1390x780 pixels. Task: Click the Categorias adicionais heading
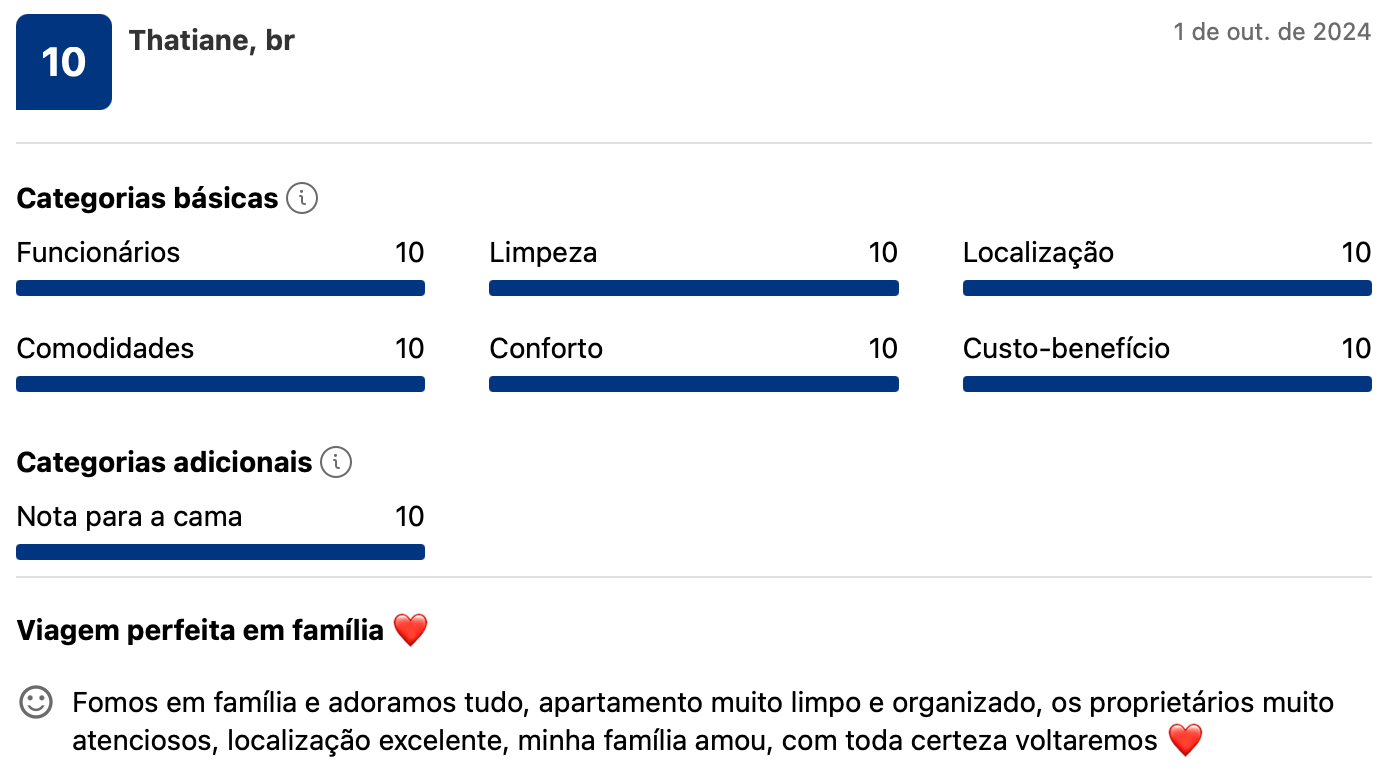[165, 462]
